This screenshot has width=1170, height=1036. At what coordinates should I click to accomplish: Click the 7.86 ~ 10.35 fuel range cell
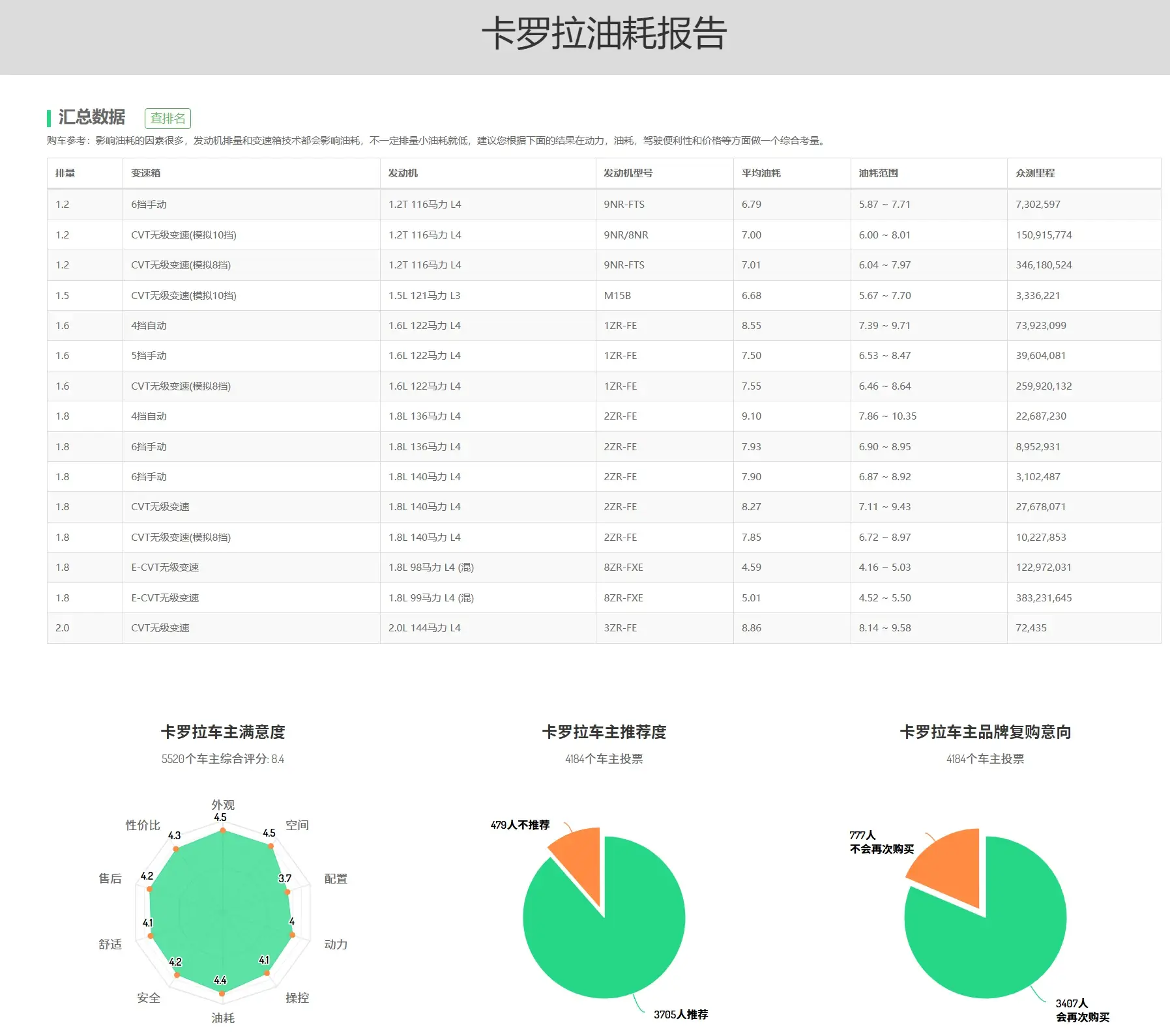(x=887, y=416)
